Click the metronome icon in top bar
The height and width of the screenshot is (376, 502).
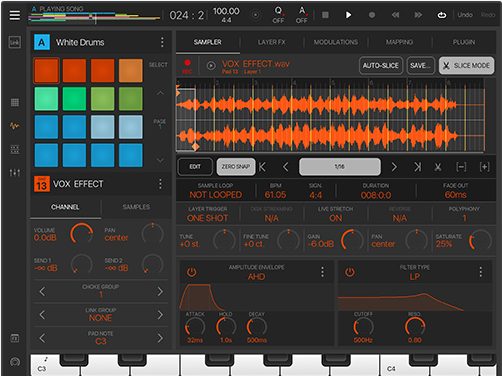(256, 15)
